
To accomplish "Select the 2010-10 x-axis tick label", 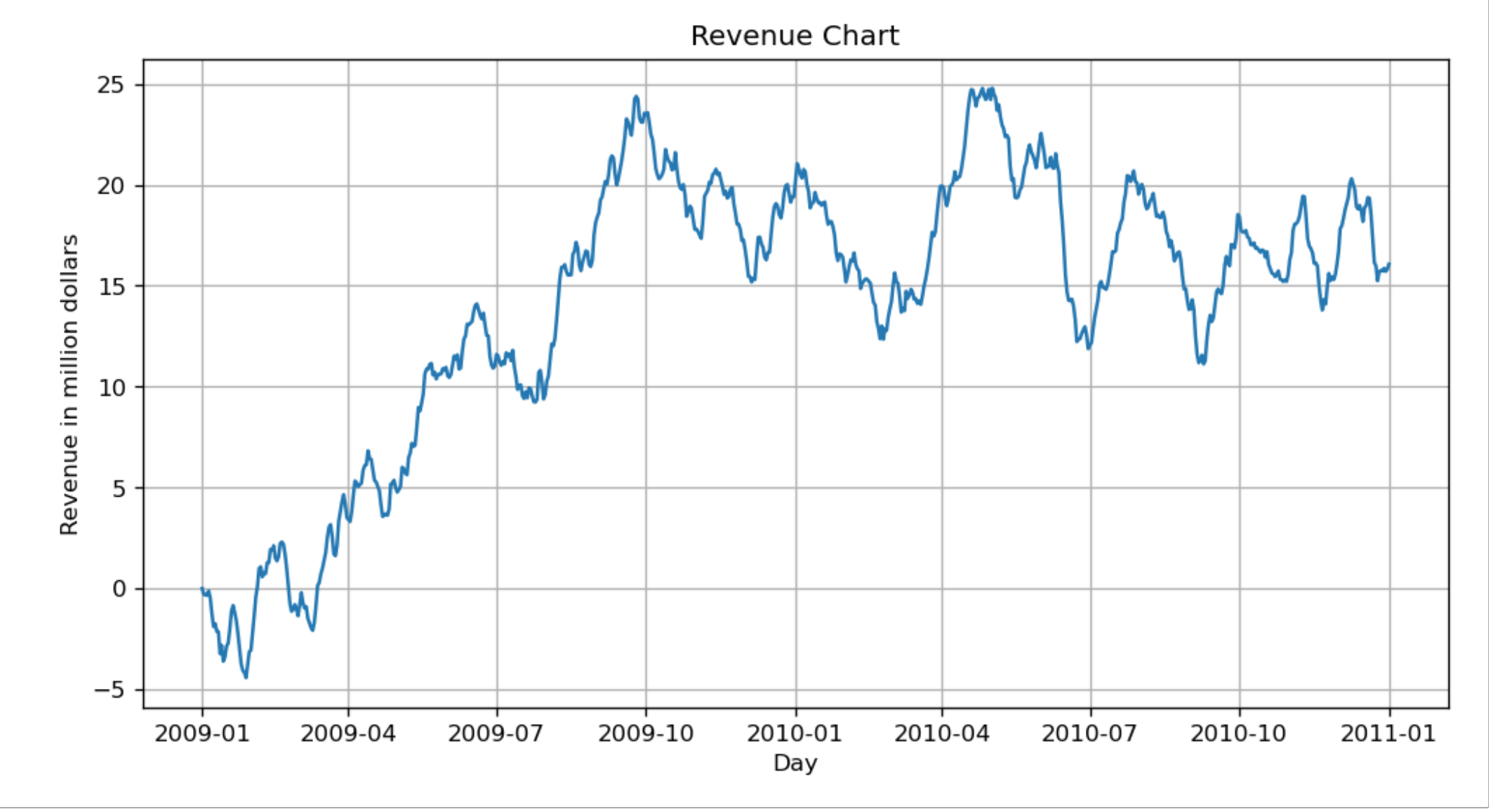I will click(1239, 734).
